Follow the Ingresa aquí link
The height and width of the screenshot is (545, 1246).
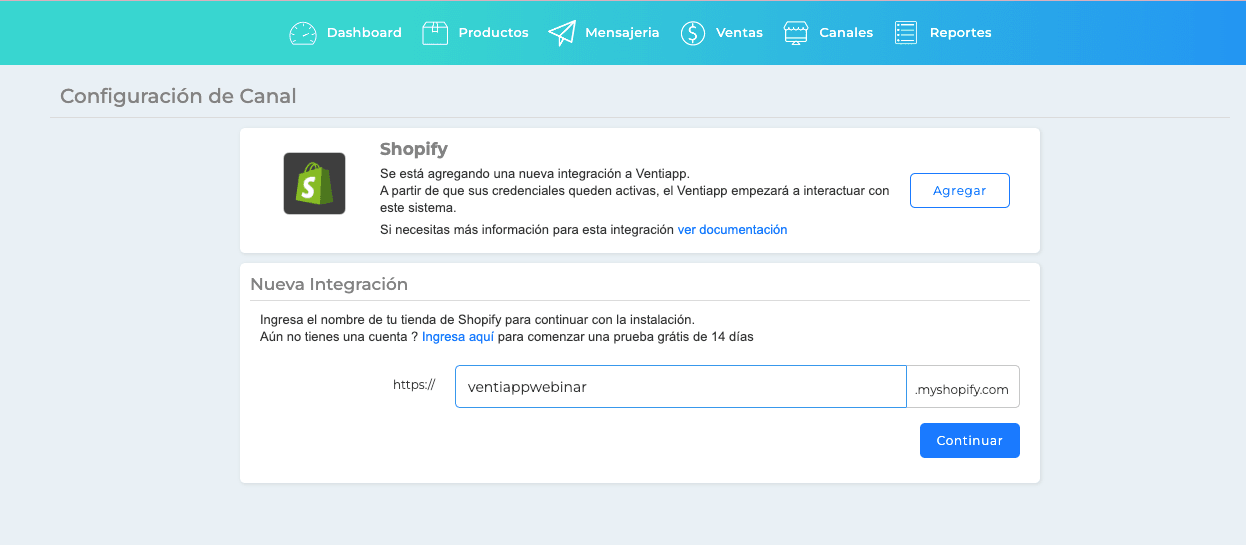[458, 337]
